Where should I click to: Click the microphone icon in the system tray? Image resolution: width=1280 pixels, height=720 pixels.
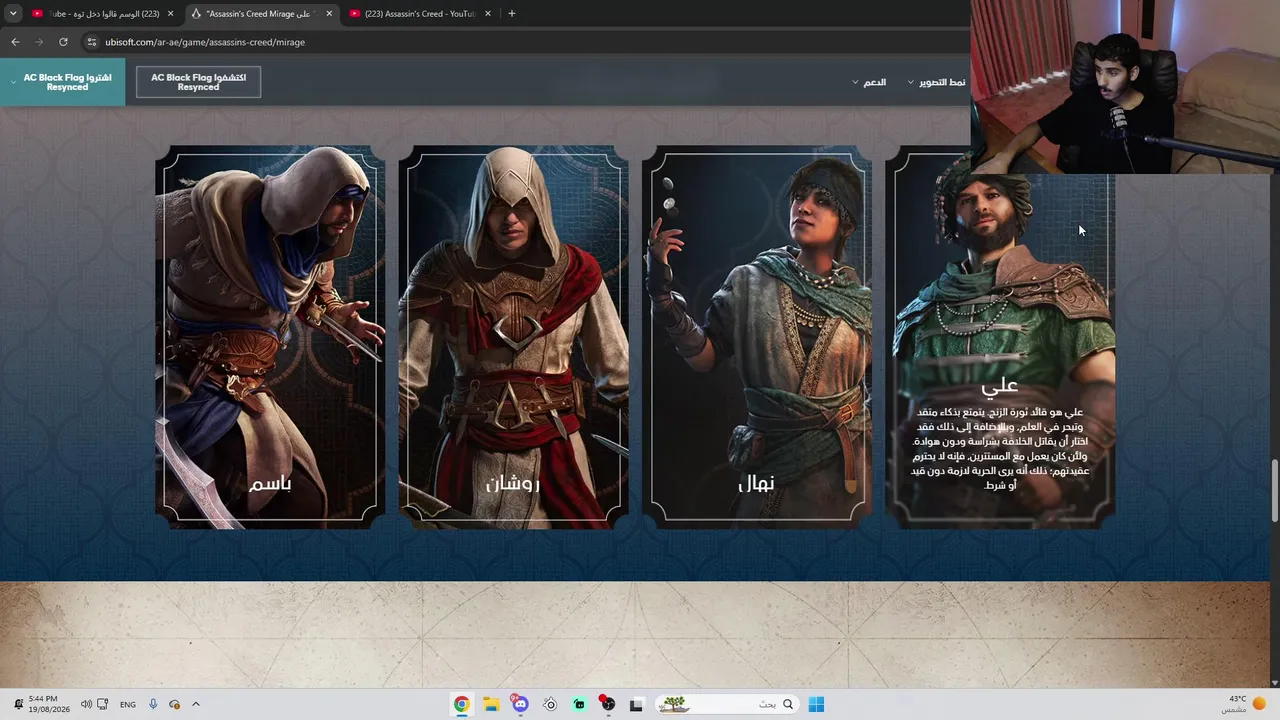pyautogui.click(x=153, y=704)
